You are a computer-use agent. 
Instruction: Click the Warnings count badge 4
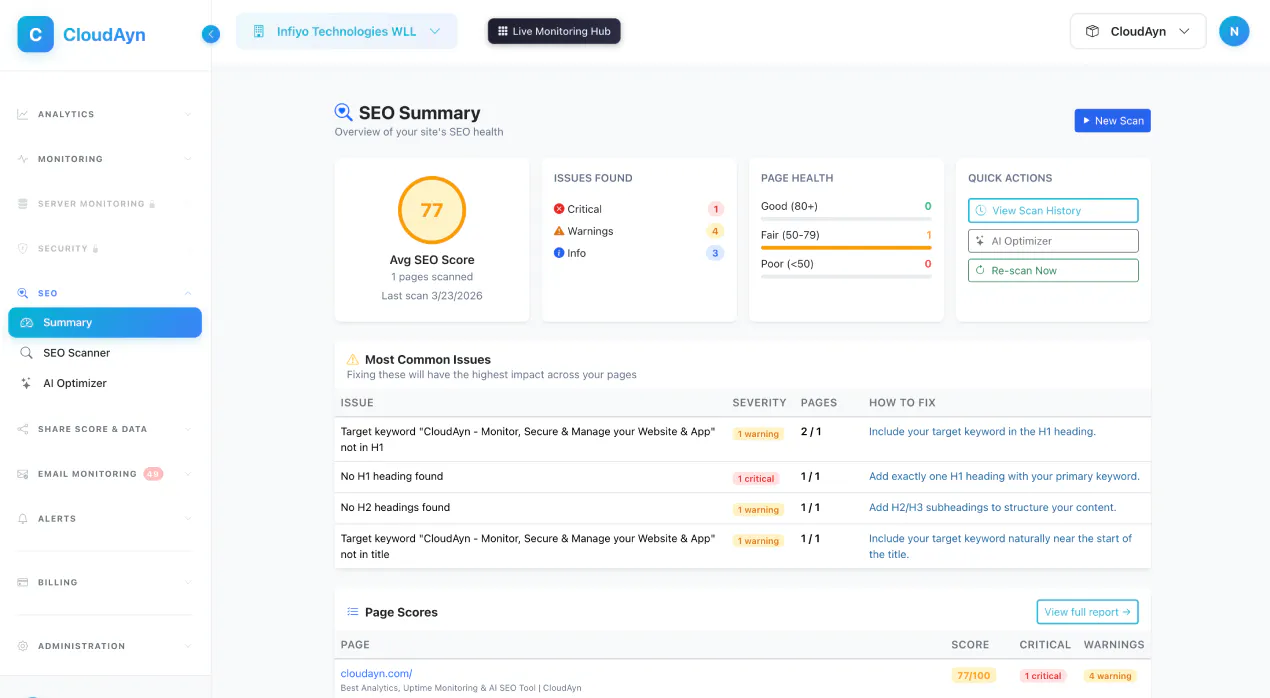click(x=715, y=231)
